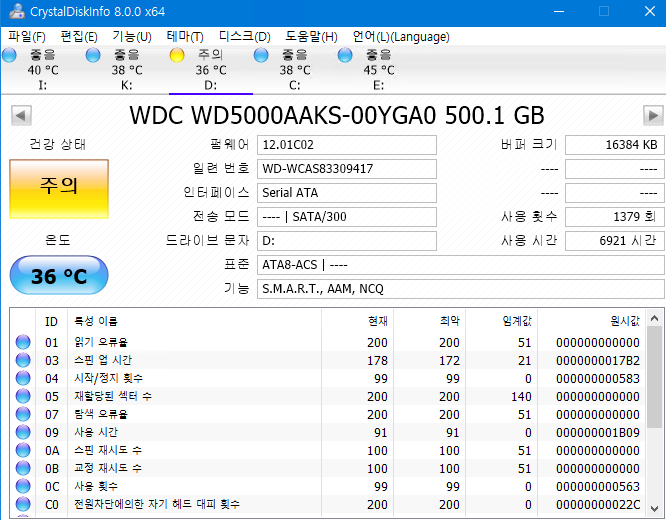Click the interface field Serial ATA
This screenshot has width=666, height=520.
click(x=347, y=193)
